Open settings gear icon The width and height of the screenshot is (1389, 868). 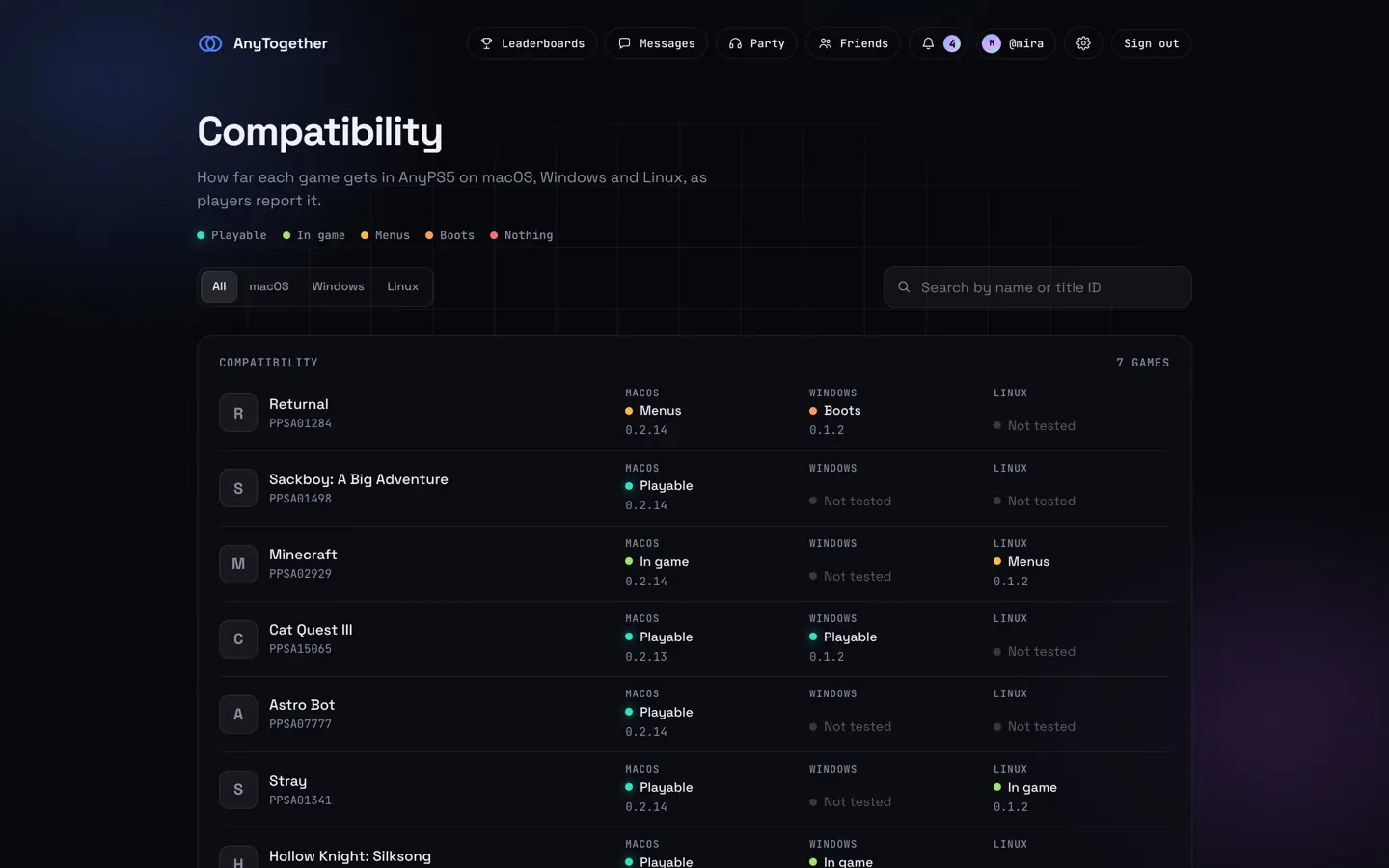(1083, 43)
